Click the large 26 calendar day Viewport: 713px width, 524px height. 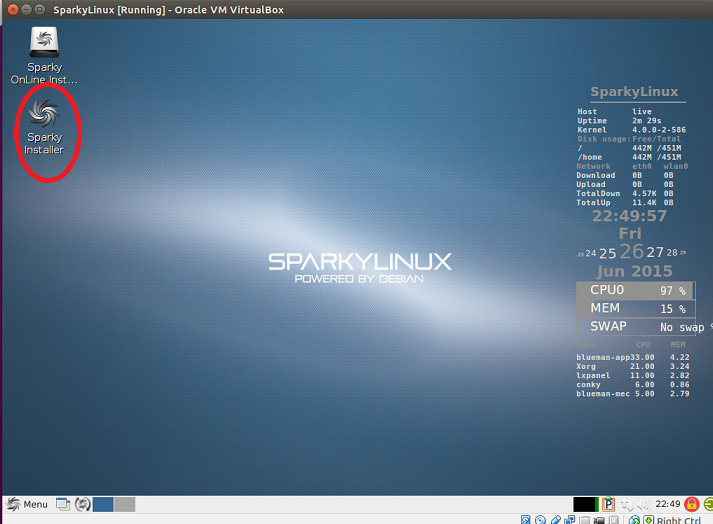(x=632, y=252)
